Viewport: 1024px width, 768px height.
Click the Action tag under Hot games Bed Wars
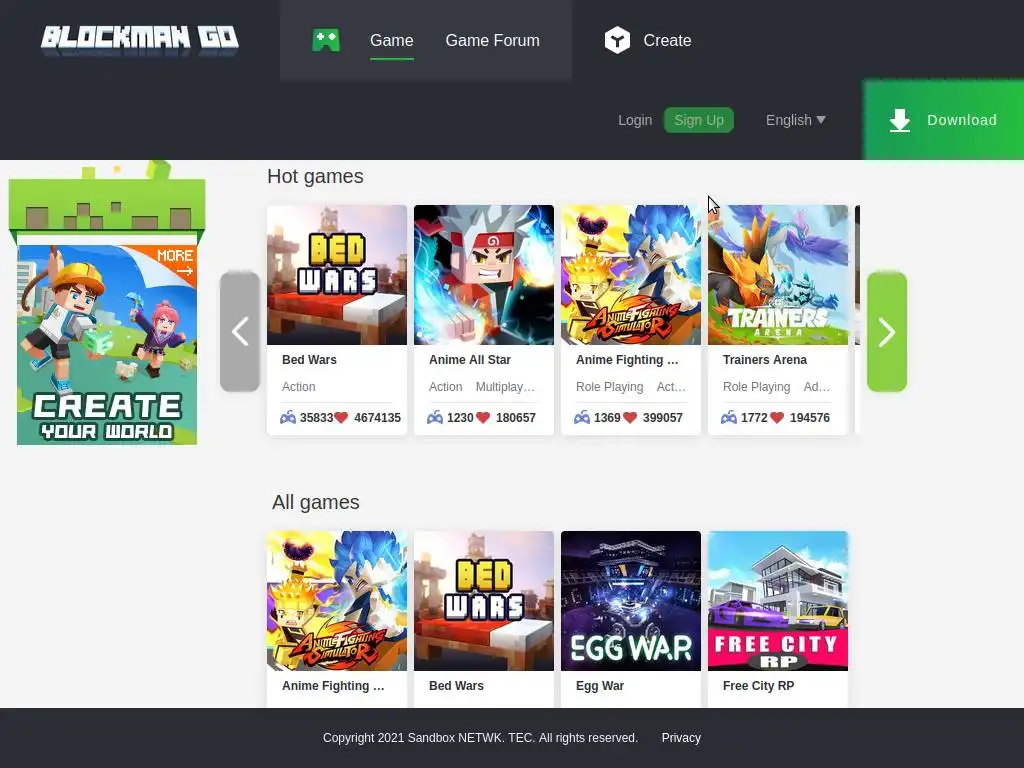tap(298, 387)
